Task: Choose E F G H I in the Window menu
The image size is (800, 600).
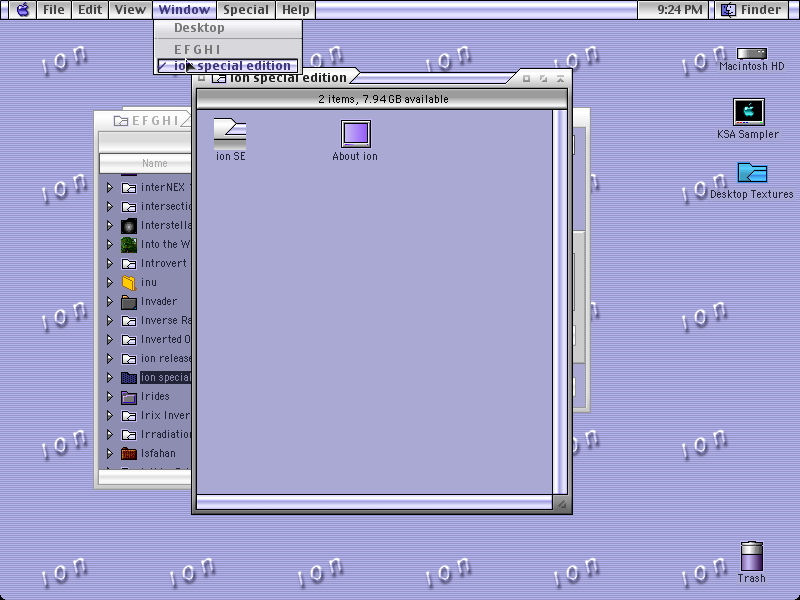Action: (x=228, y=49)
